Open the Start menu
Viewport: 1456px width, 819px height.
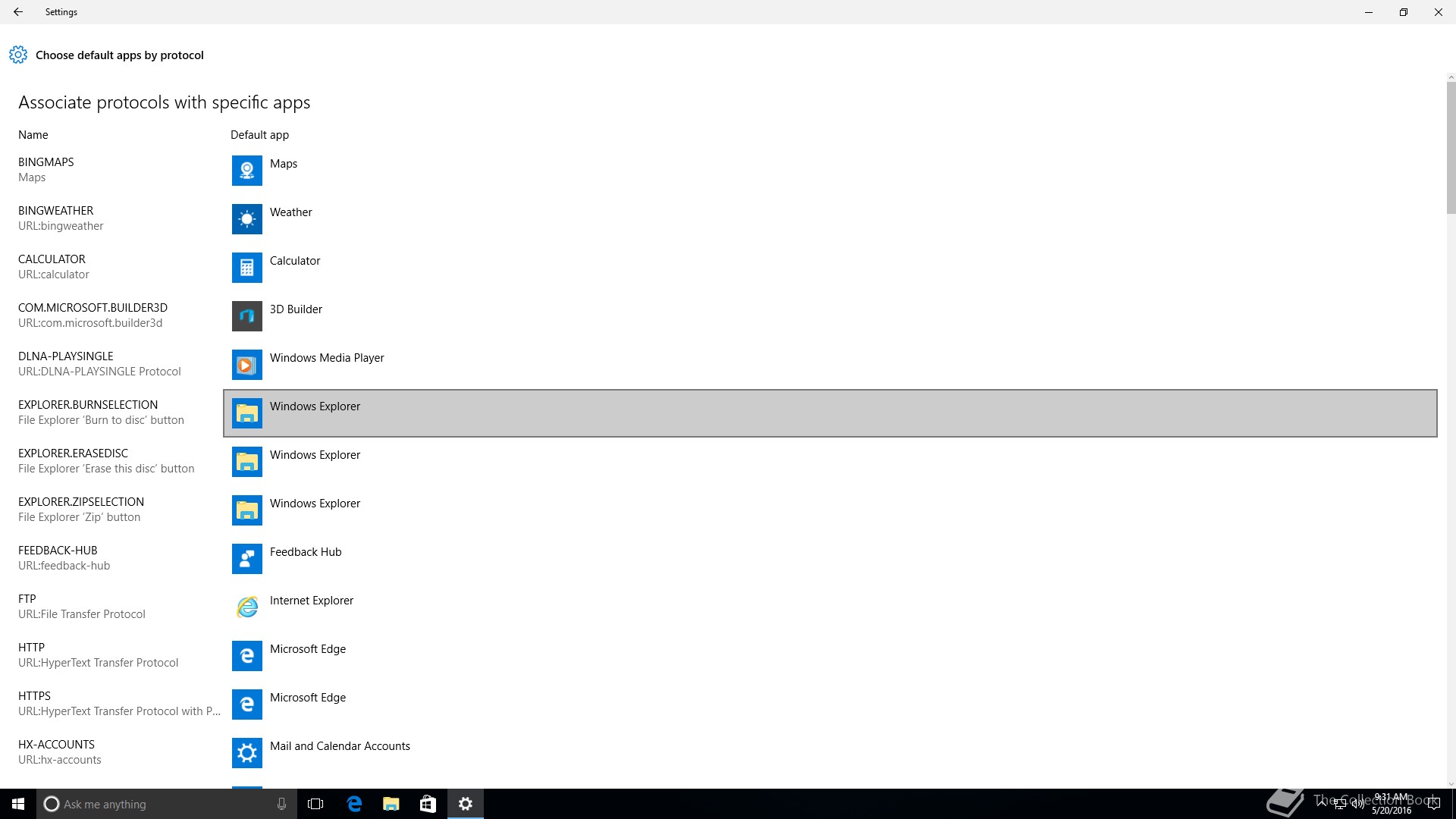click(18, 804)
